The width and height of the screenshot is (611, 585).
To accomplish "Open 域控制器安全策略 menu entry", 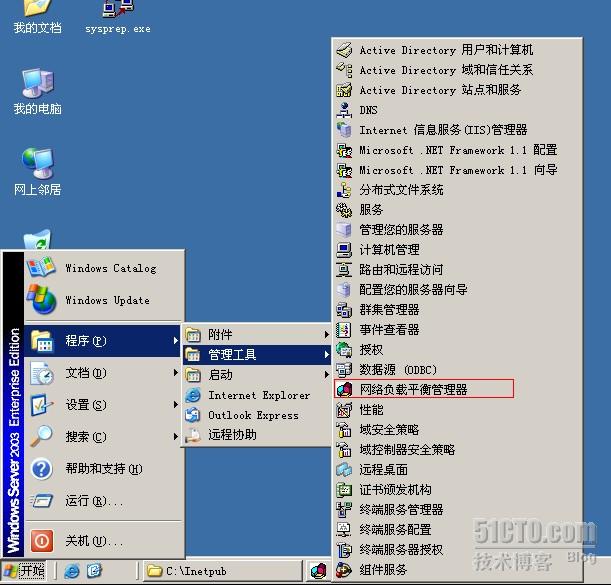I will [x=457, y=450].
